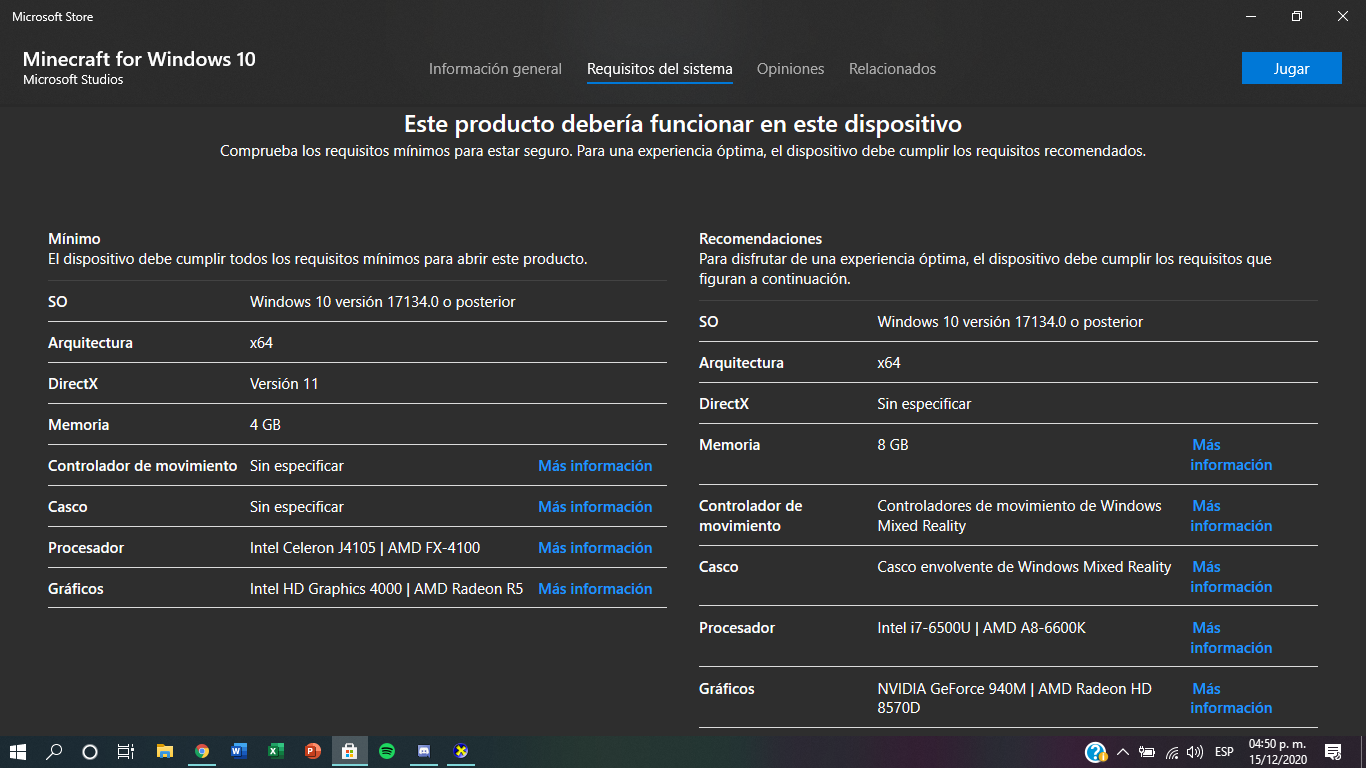Switch to Información general tab
This screenshot has width=1366, height=768.
pos(495,69)
